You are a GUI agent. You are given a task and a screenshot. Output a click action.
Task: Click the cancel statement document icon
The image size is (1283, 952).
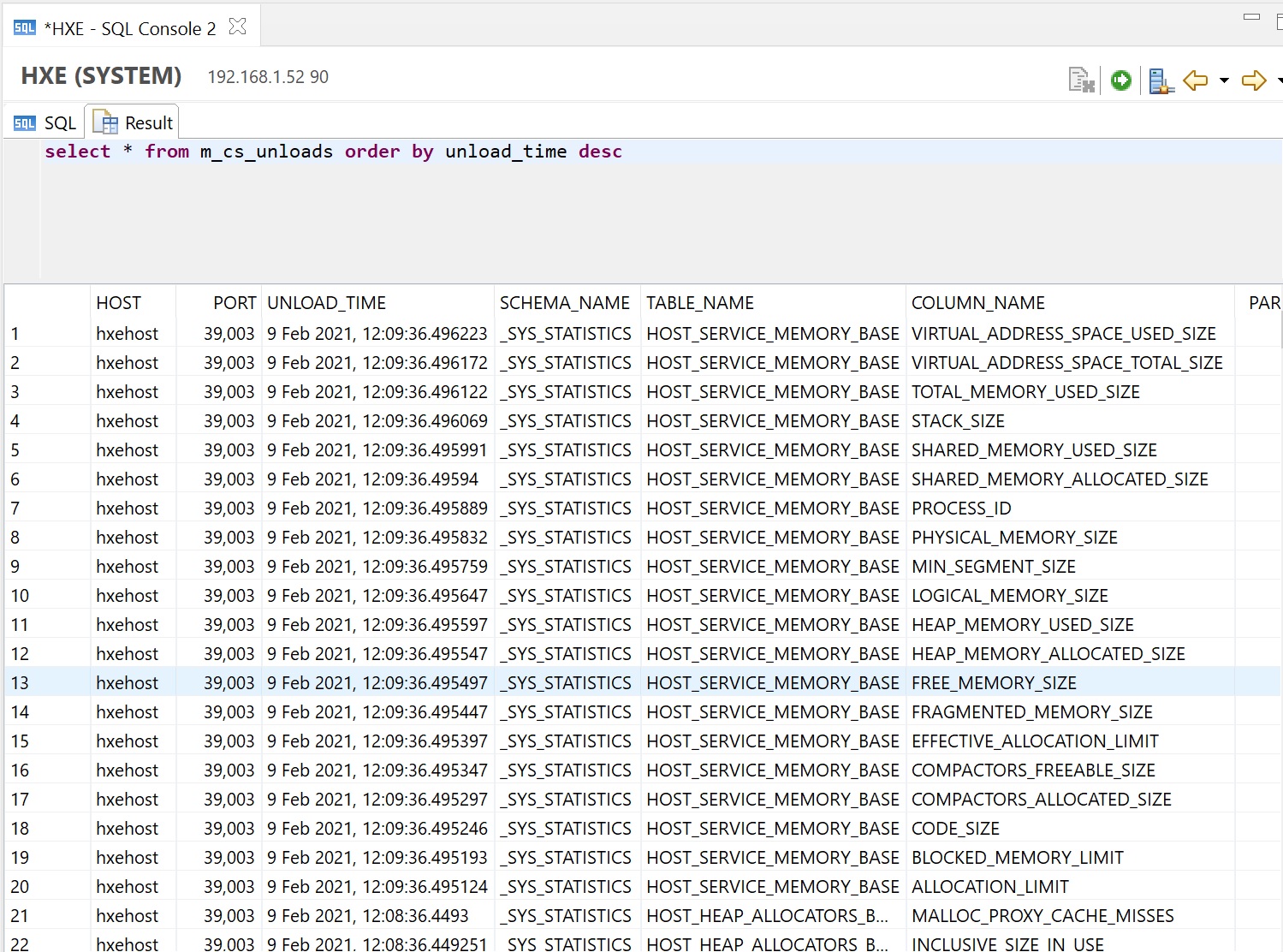pyautogui.click(x=1081, y=80)
